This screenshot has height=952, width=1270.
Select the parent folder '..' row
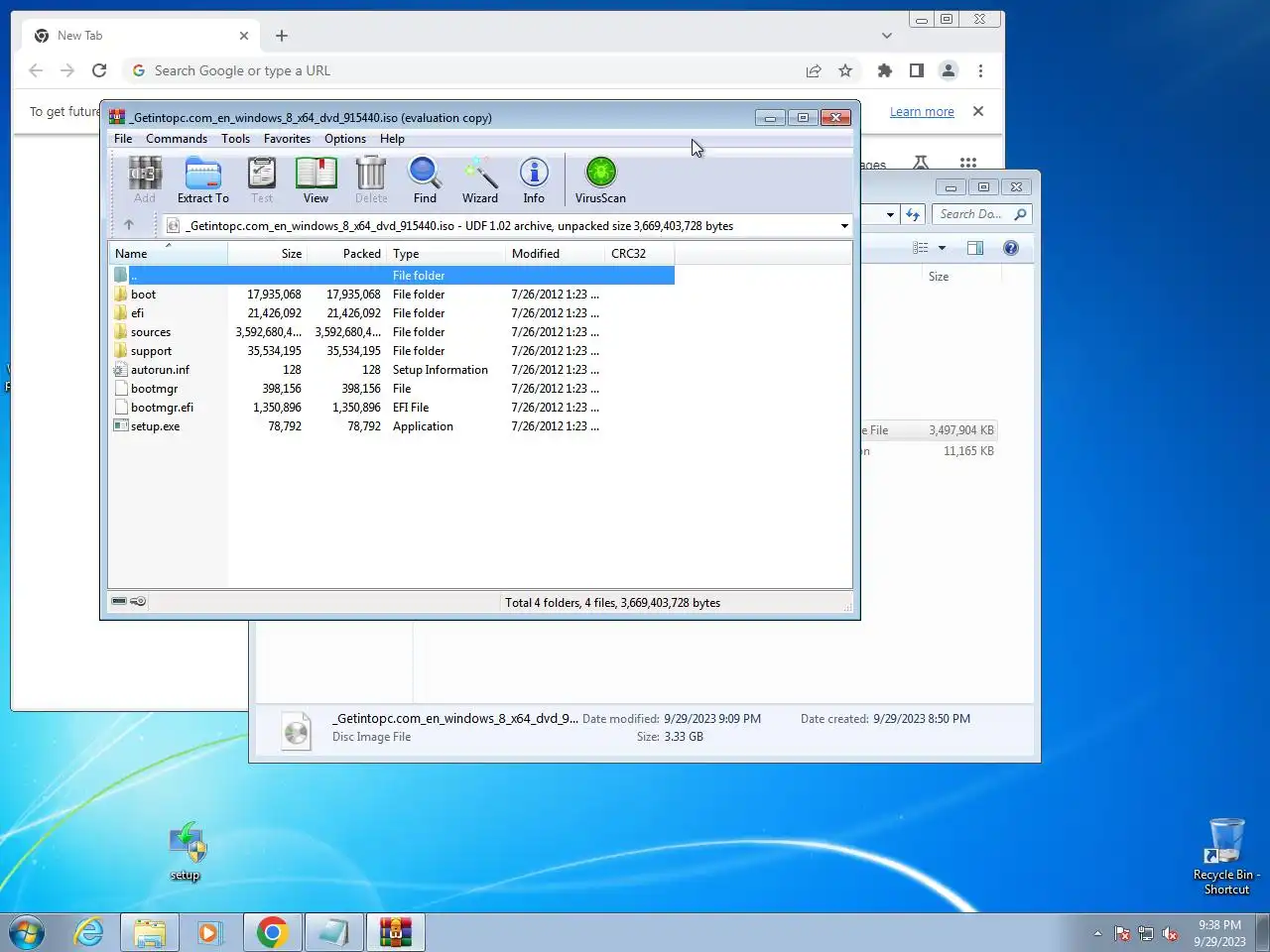coord(392,276)
